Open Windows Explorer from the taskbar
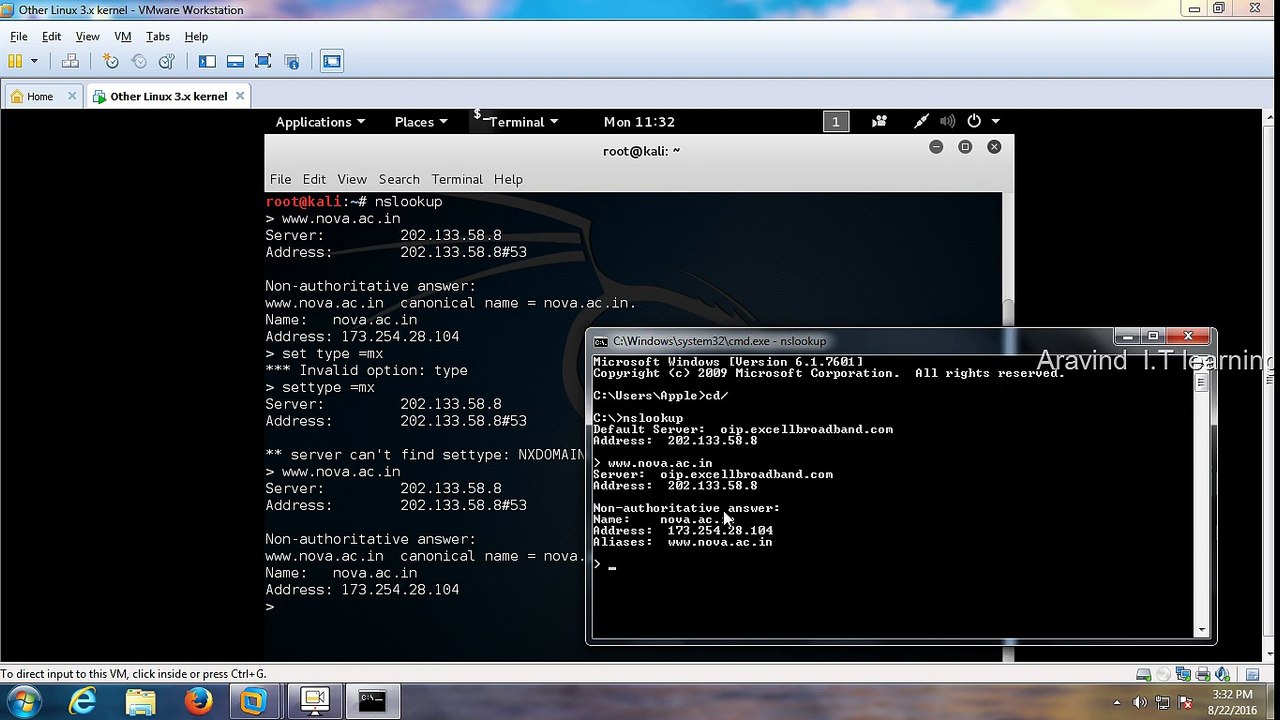This screenshot has width=1280, height=720. point(141,701)
